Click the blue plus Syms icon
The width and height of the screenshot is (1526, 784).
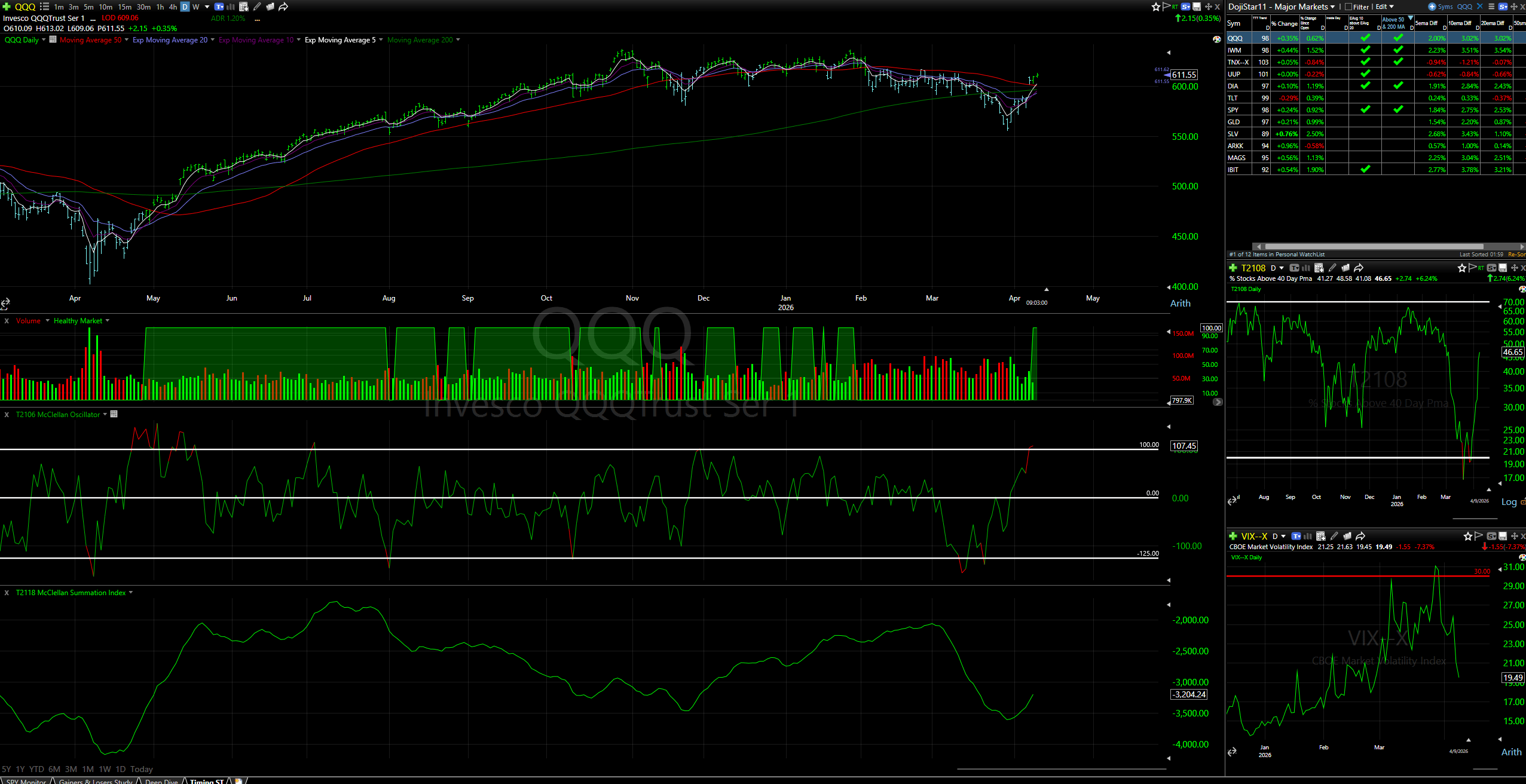click(x=1432, y=7)
